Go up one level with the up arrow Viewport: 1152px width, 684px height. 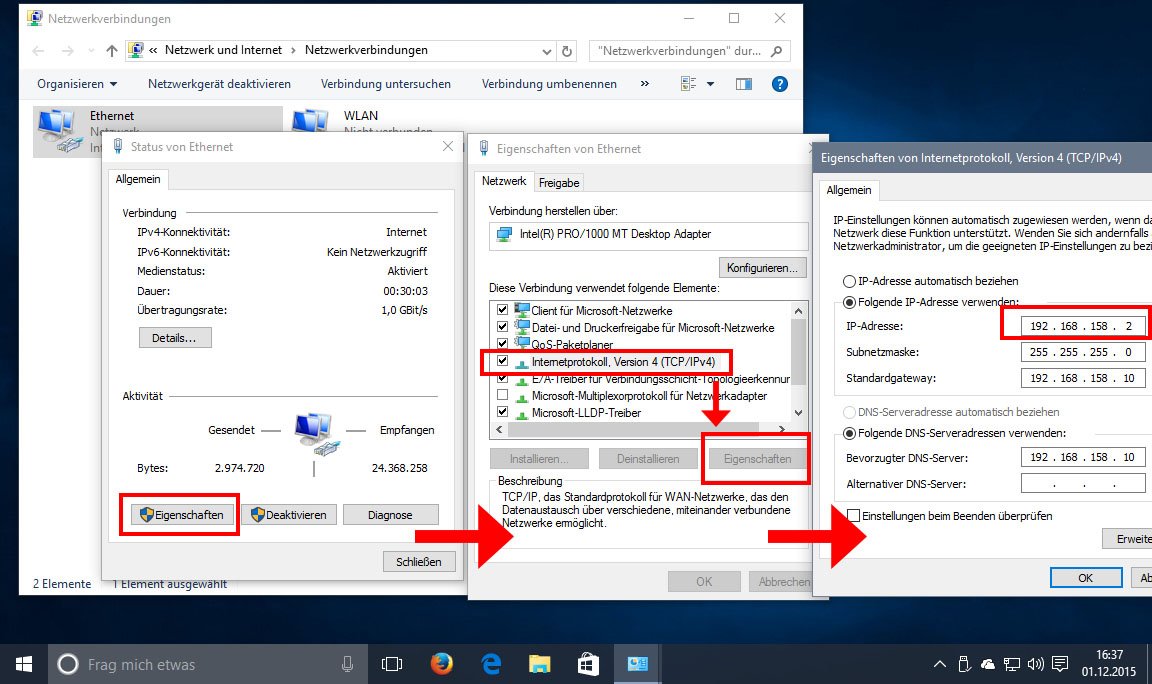[112, 51]
